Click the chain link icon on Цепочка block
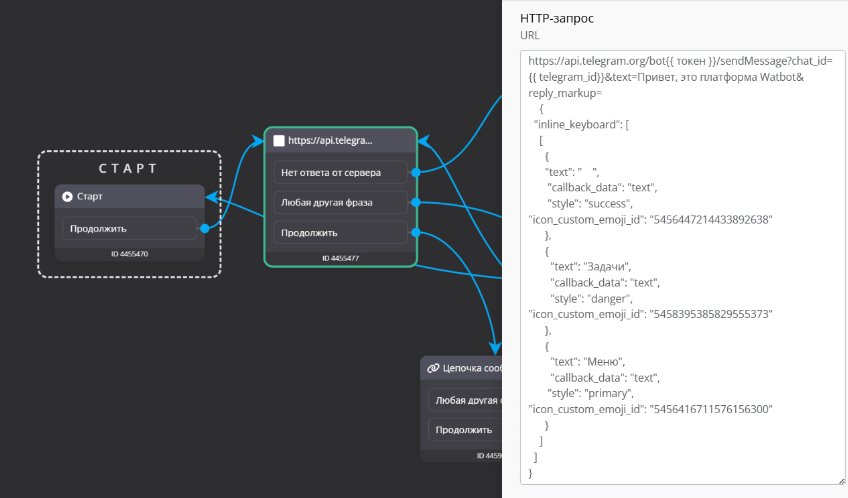848x498 pixels. point(433,368)
